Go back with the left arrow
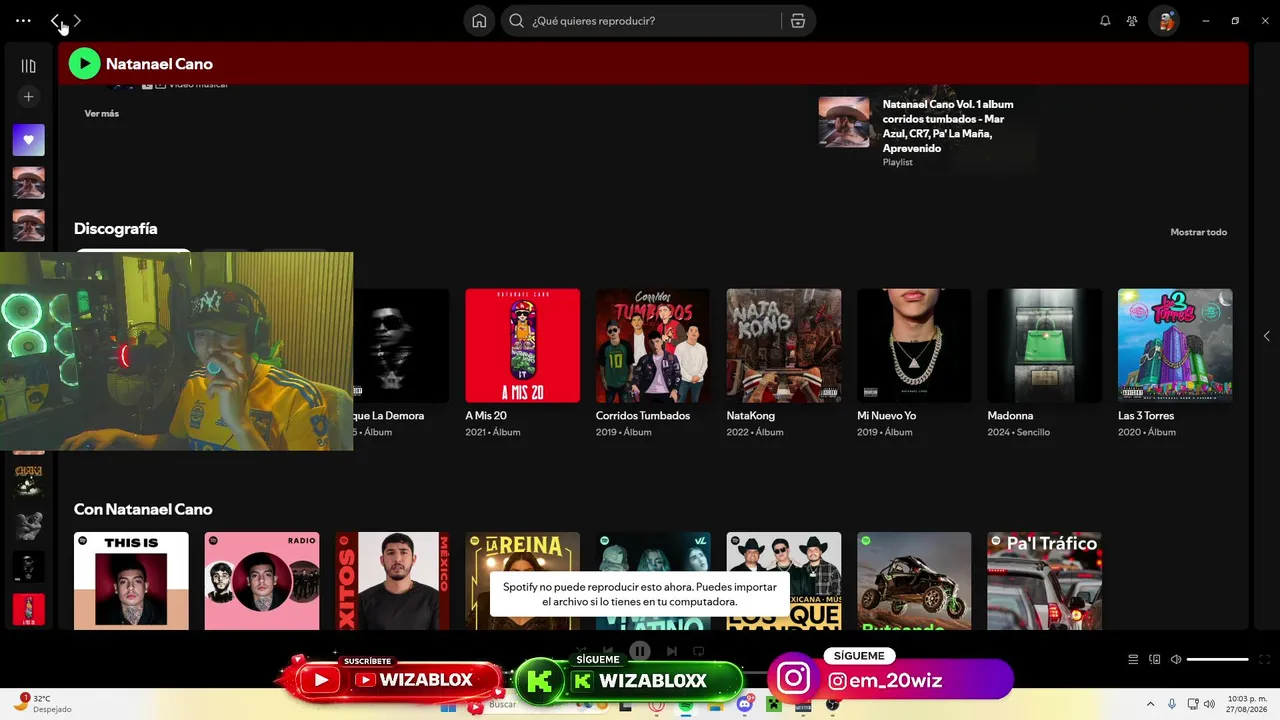The image size is (1280, 720). (x=55, y=20)
